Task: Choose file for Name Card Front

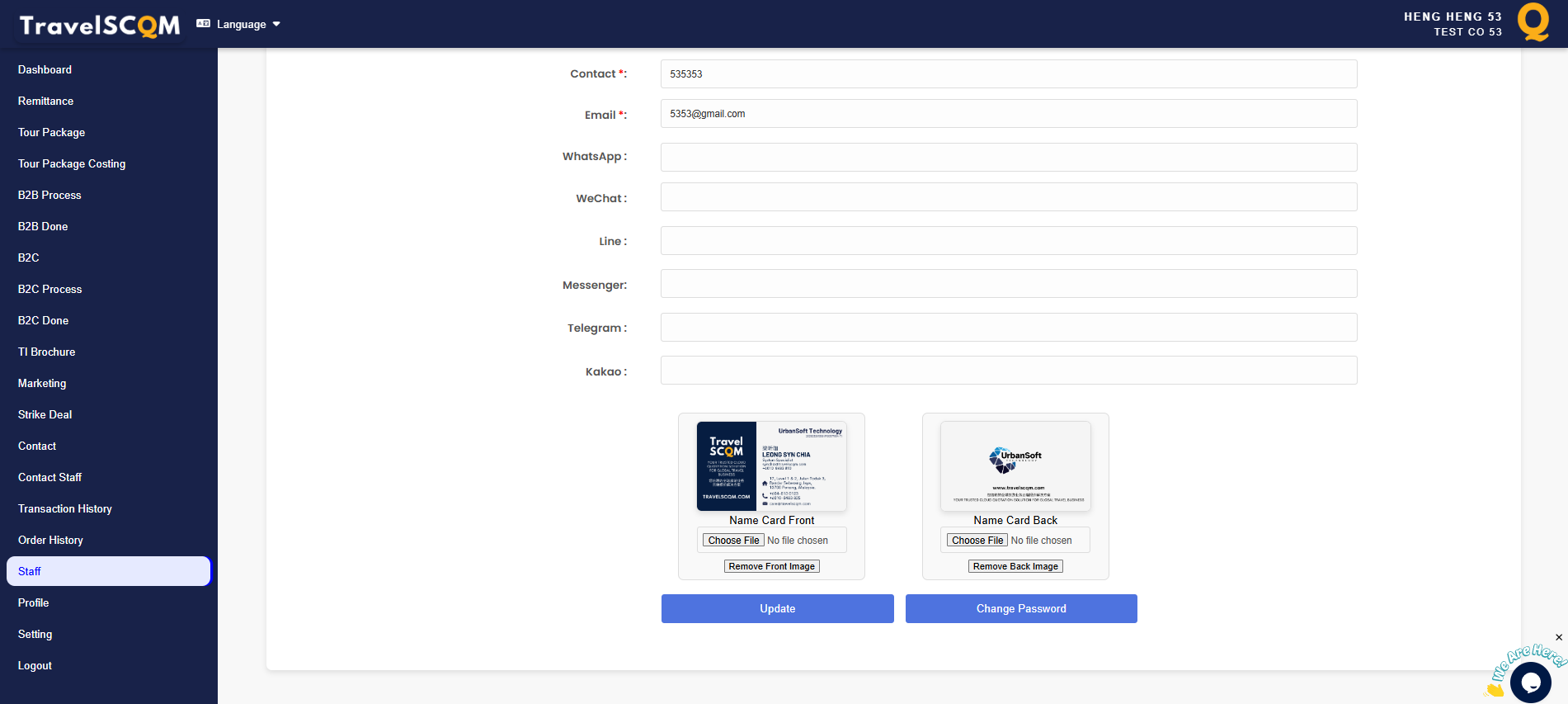Action: [x=733, y=541]
